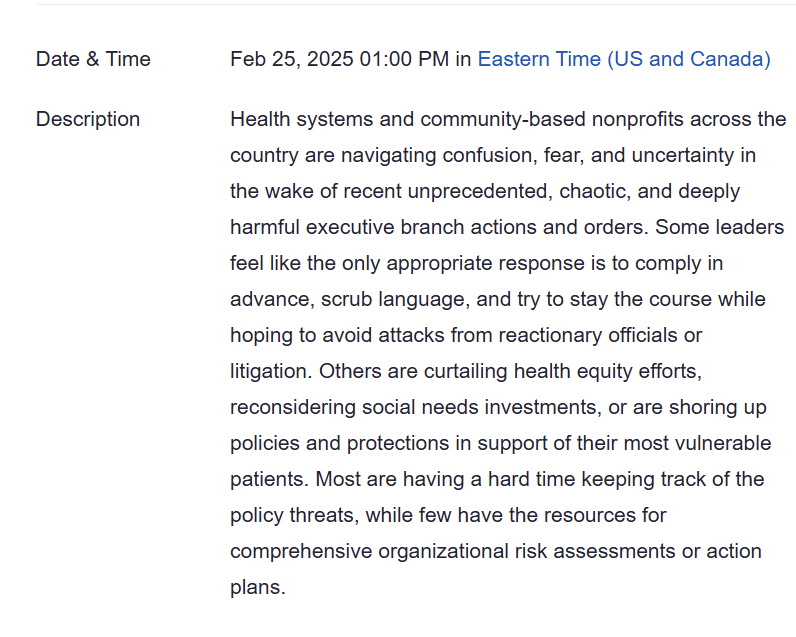Image resolution: width=796 pixels, height=637 pixels.
Task: Open the Eastern Time (US and Canada) link
Action: point(624,59)
